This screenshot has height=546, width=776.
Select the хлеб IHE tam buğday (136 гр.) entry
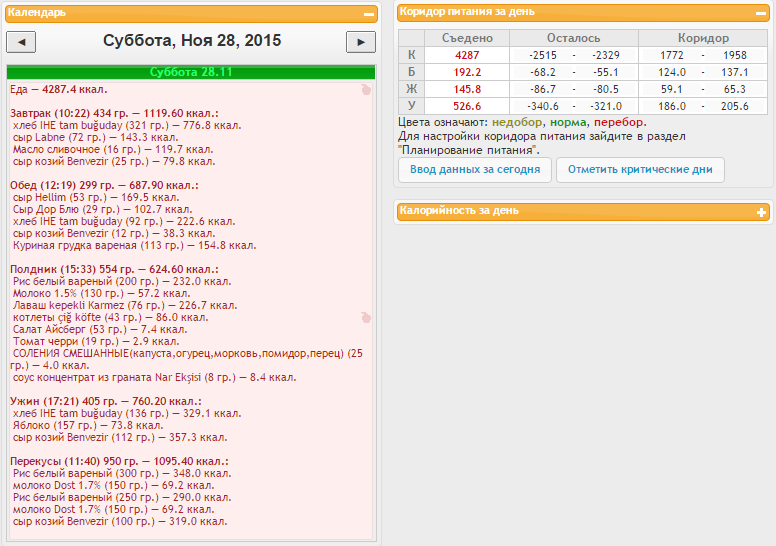[x=127, y=413]
